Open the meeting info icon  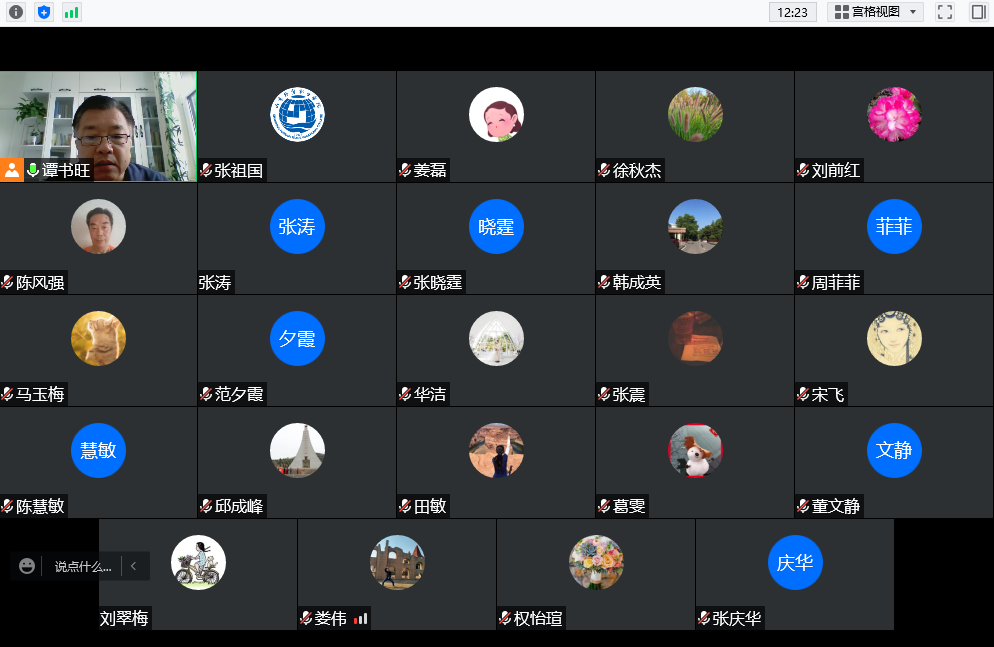(x=16, y=12)
